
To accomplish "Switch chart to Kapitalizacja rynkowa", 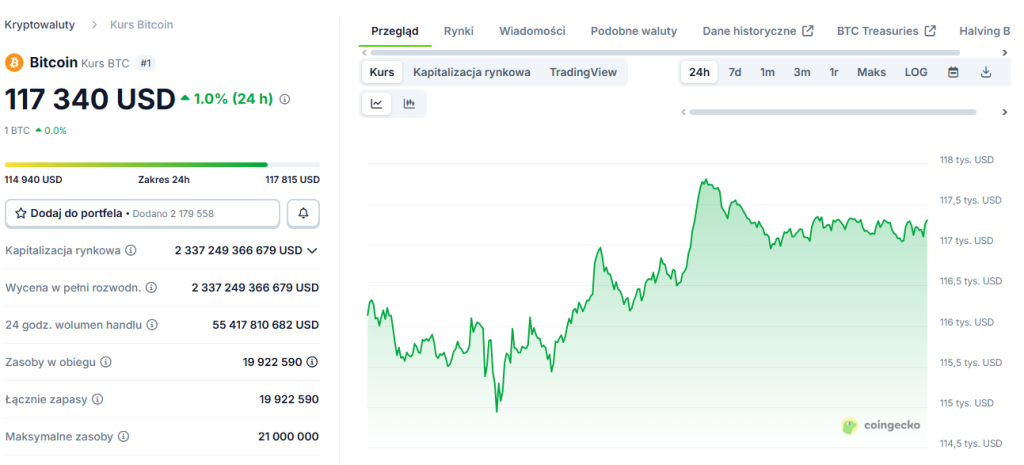I will click(x=471, y=72).
